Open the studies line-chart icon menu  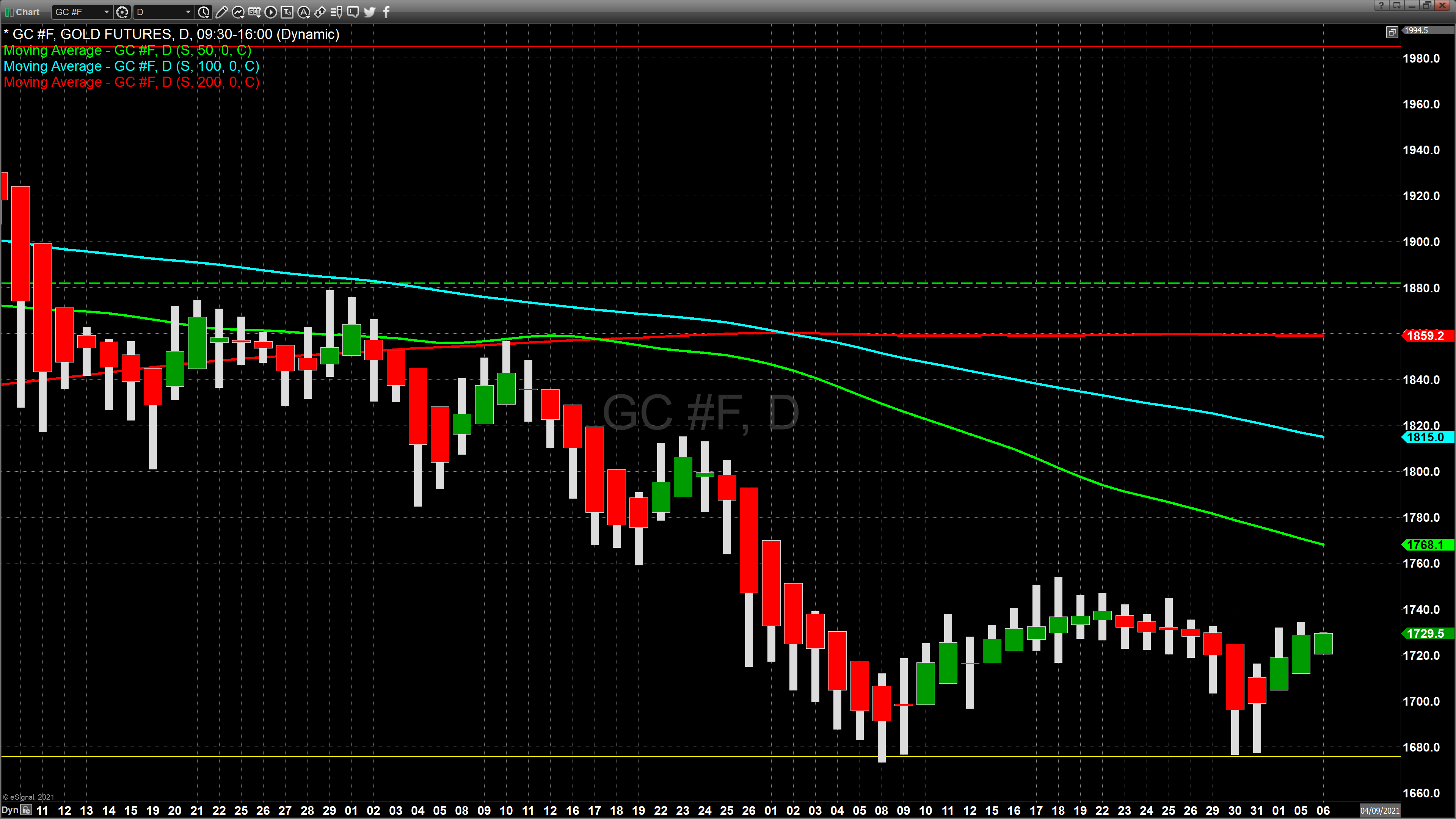tap(238, 12)
